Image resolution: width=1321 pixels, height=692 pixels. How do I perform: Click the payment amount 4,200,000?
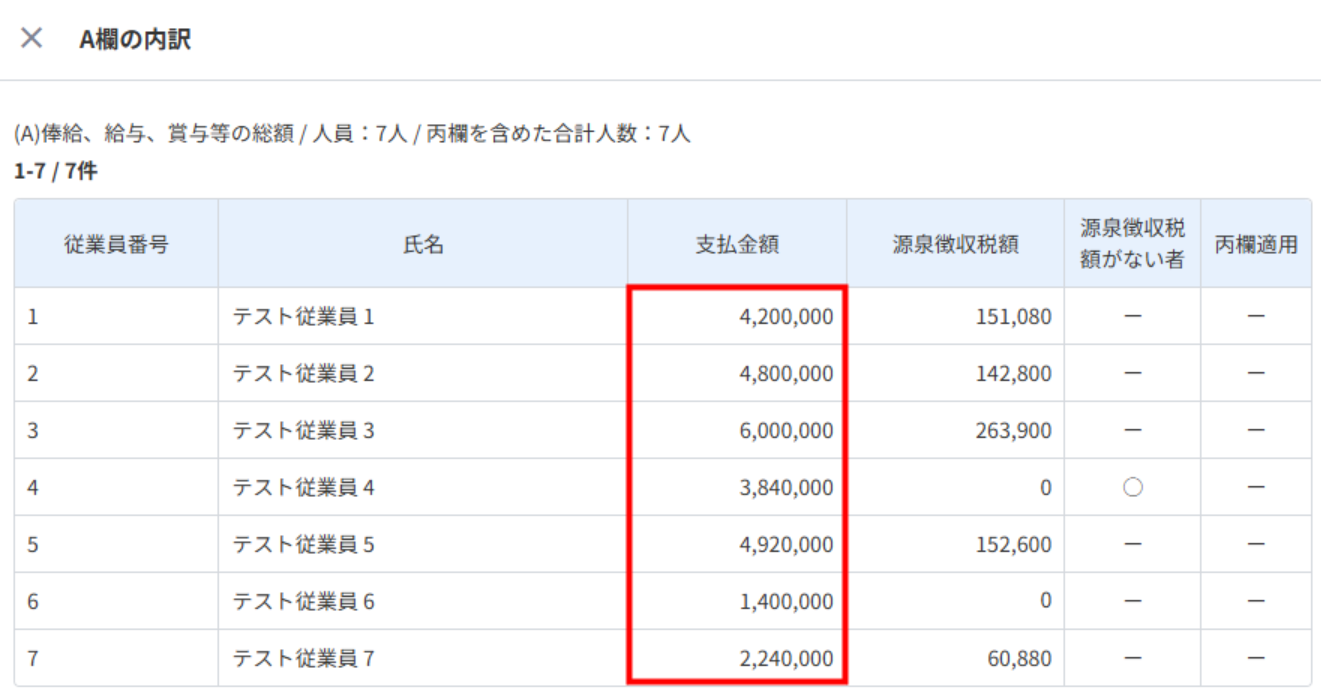(785, 317)
